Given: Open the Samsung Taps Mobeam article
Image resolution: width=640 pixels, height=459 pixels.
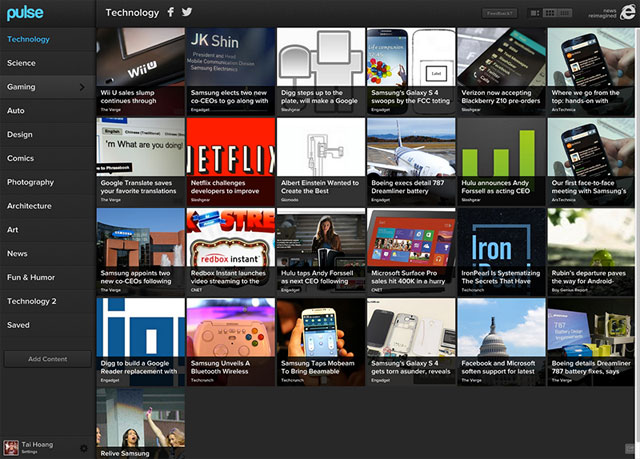Looking at the screenshot, I should point(321,342).
